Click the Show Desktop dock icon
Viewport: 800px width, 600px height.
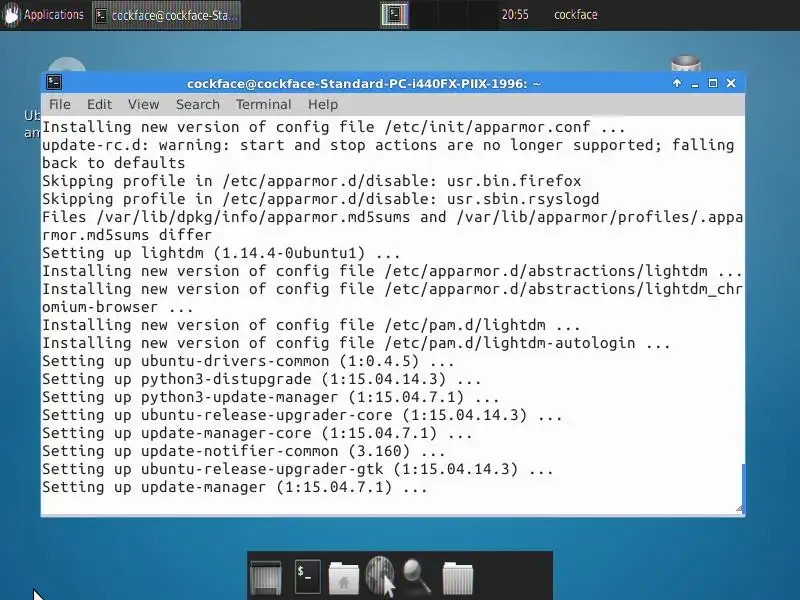tap(265, 578)
